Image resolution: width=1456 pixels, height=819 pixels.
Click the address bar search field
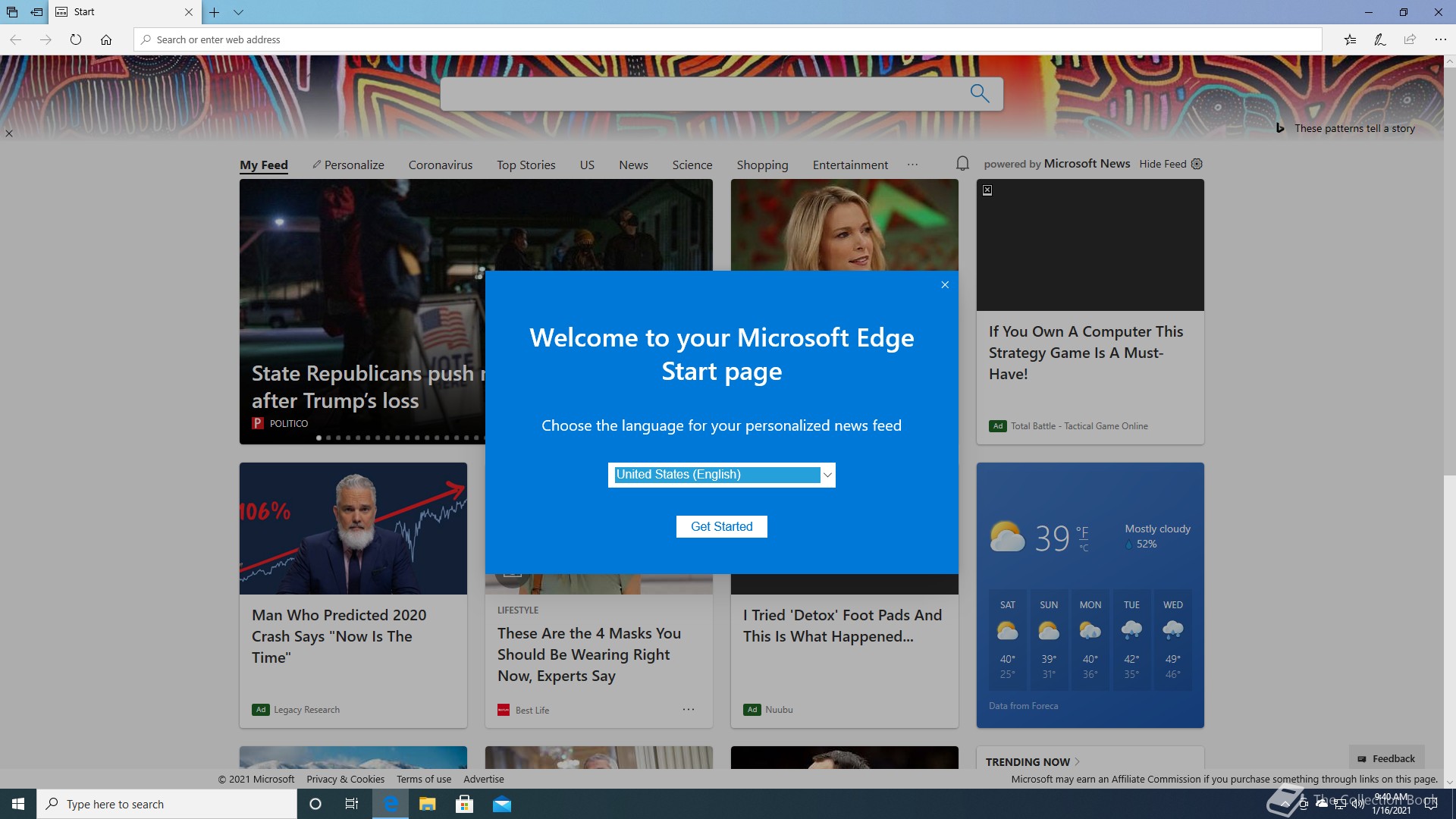[728, 39]
